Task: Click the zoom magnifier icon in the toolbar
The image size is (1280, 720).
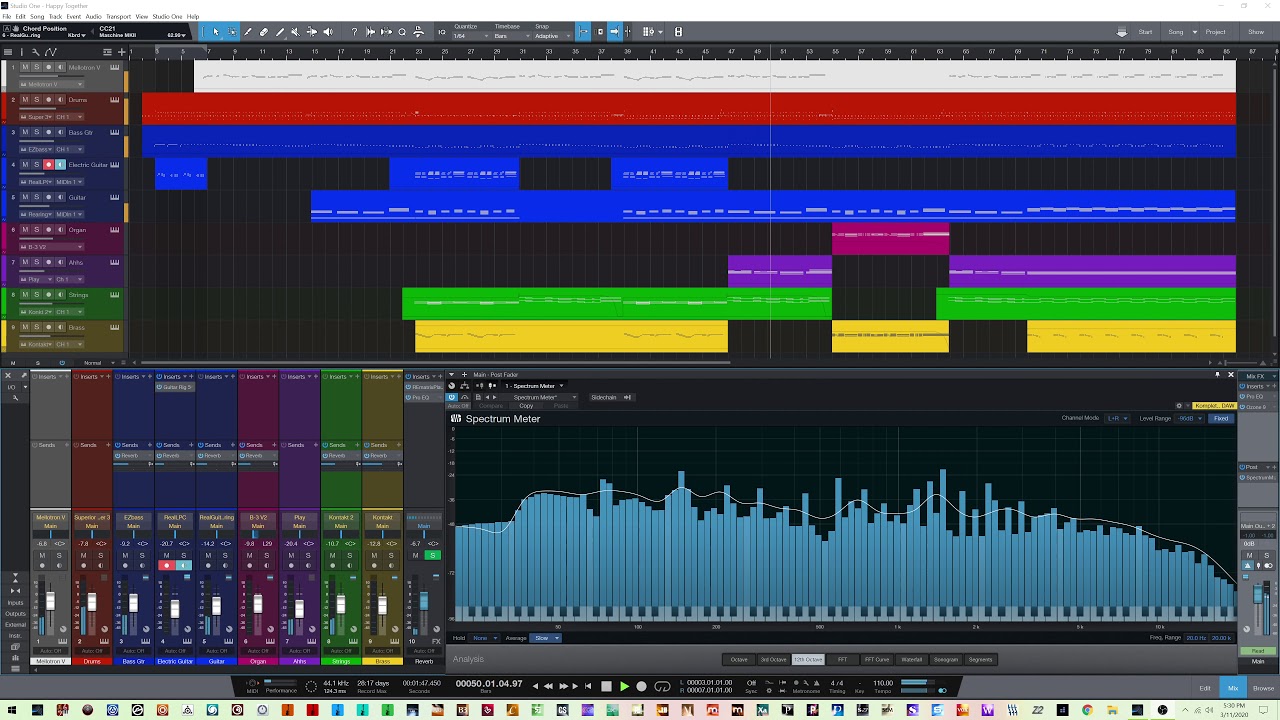Action: click(x=402, y=32)
